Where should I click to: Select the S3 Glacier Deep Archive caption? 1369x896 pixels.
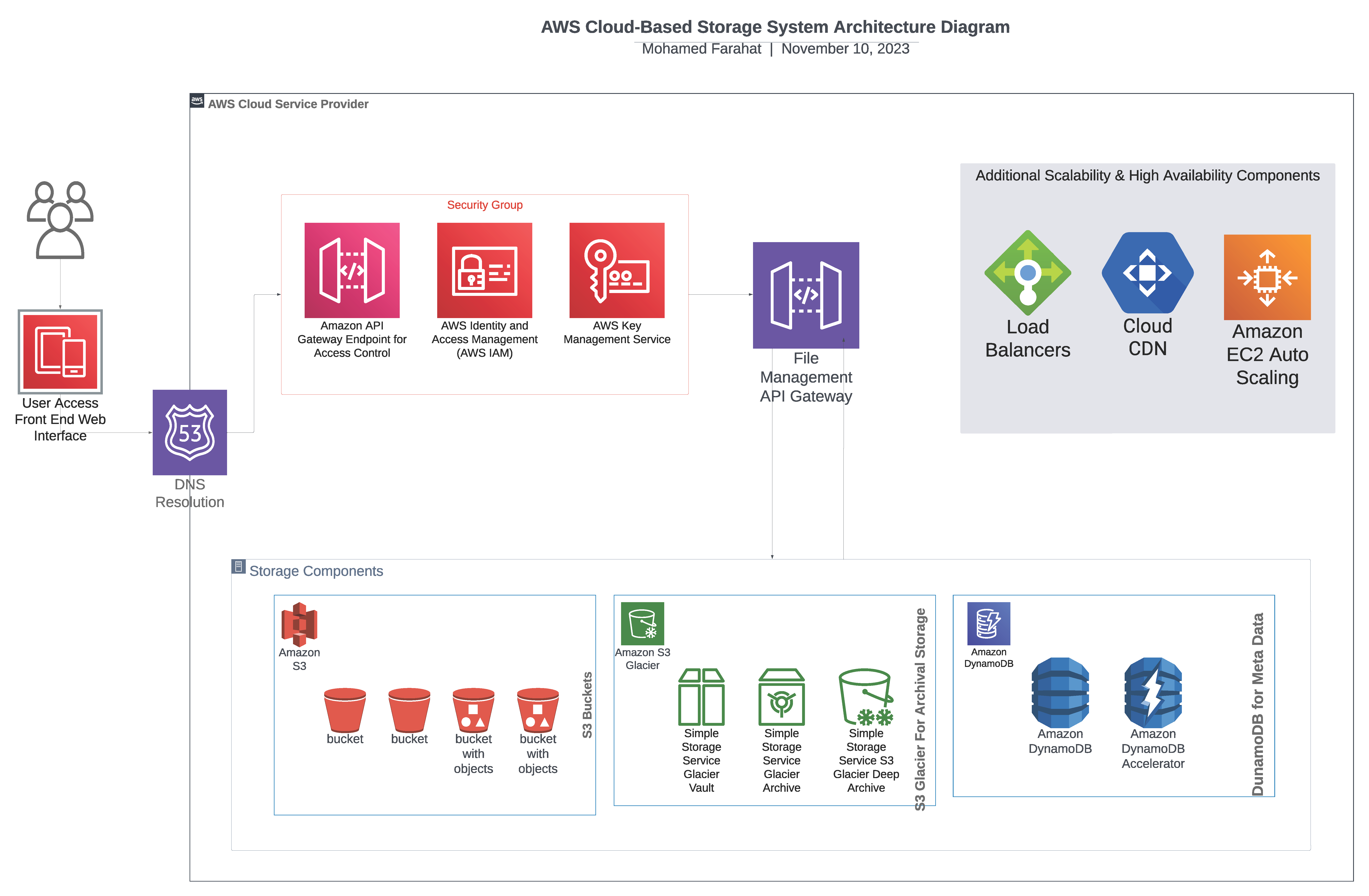click(866, 760)
